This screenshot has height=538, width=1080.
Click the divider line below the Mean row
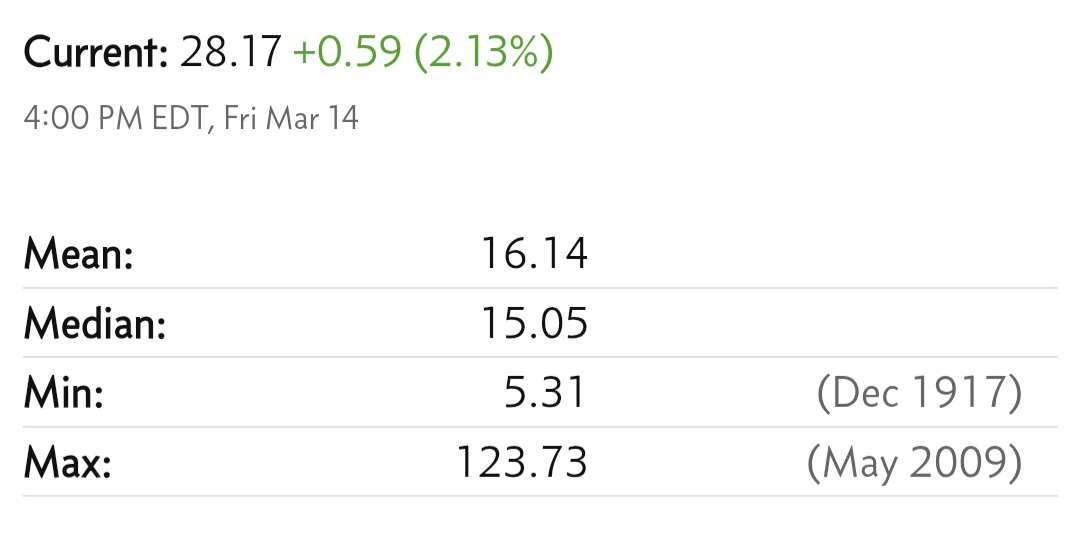540,288
